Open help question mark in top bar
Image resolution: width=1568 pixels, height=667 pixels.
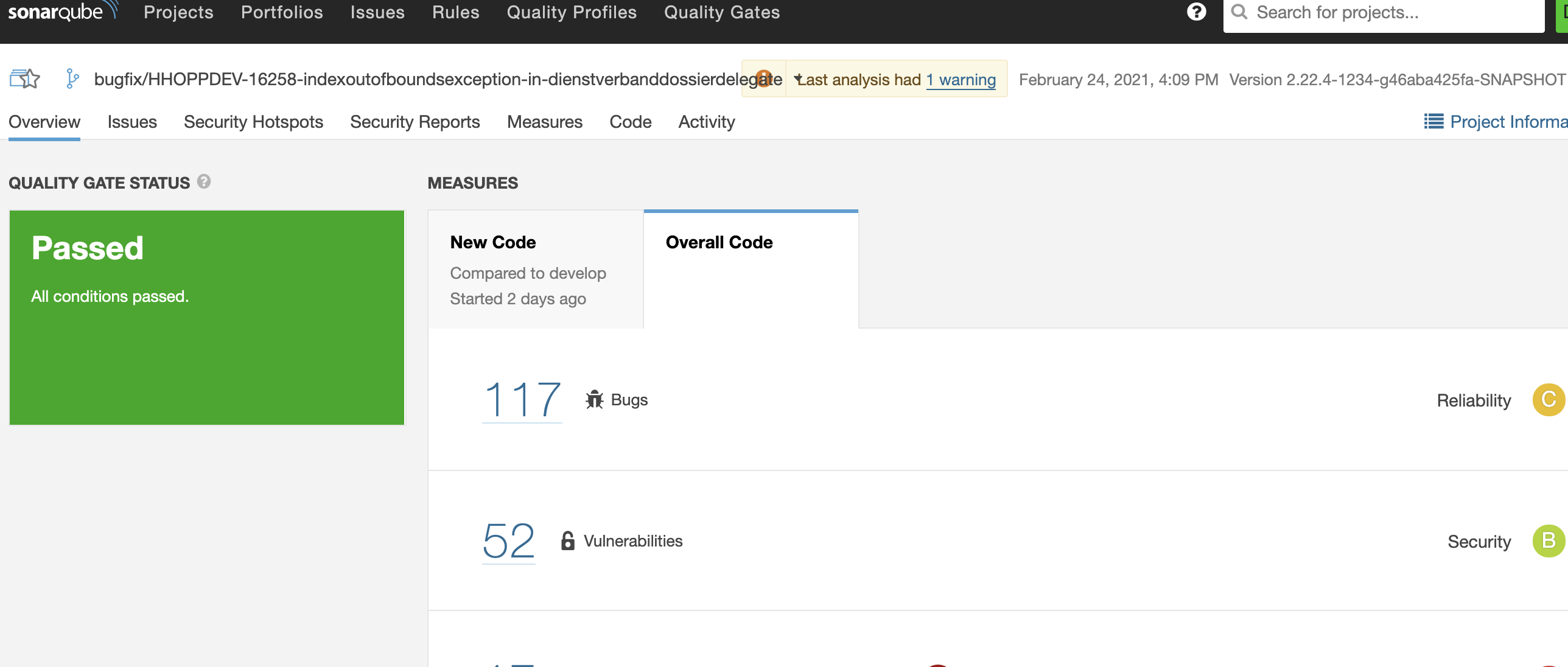1196,12
